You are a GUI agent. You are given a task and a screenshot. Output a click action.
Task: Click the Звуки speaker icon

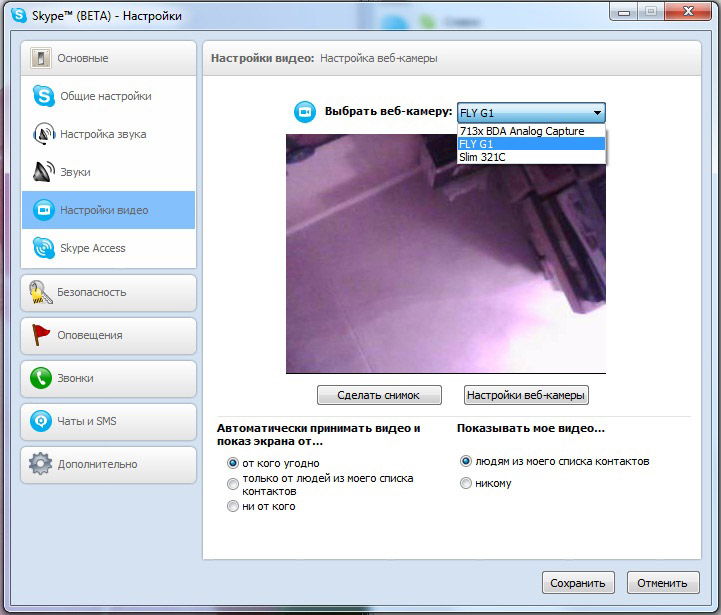[x=44, y=172]
